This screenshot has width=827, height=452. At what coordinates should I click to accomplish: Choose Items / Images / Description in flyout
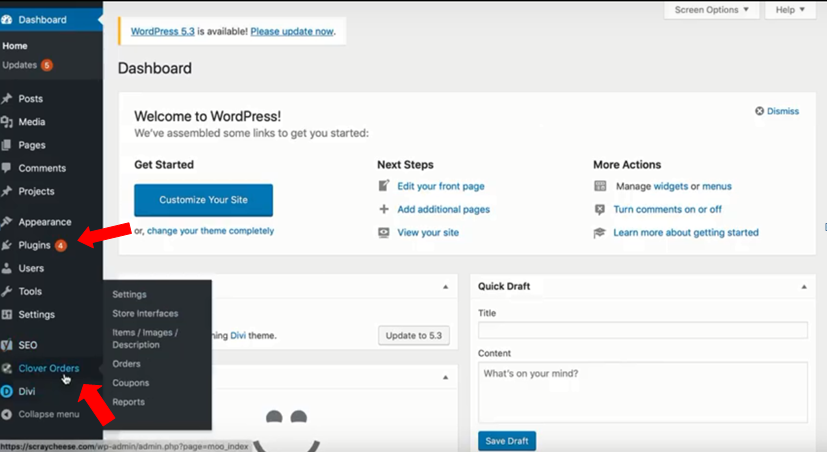145,339
